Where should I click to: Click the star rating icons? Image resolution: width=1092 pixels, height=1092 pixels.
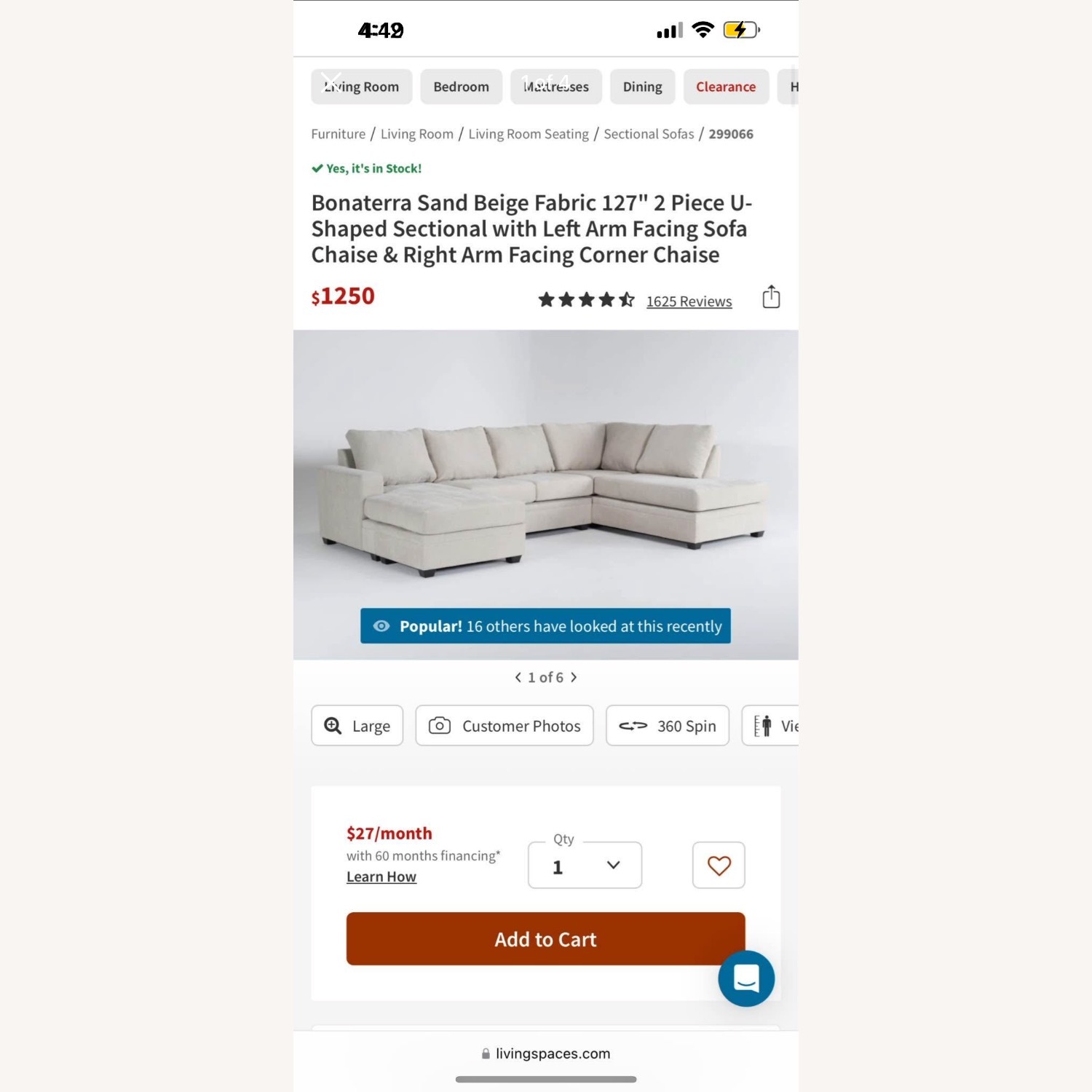pyautogui.click(x=587, y=300)
